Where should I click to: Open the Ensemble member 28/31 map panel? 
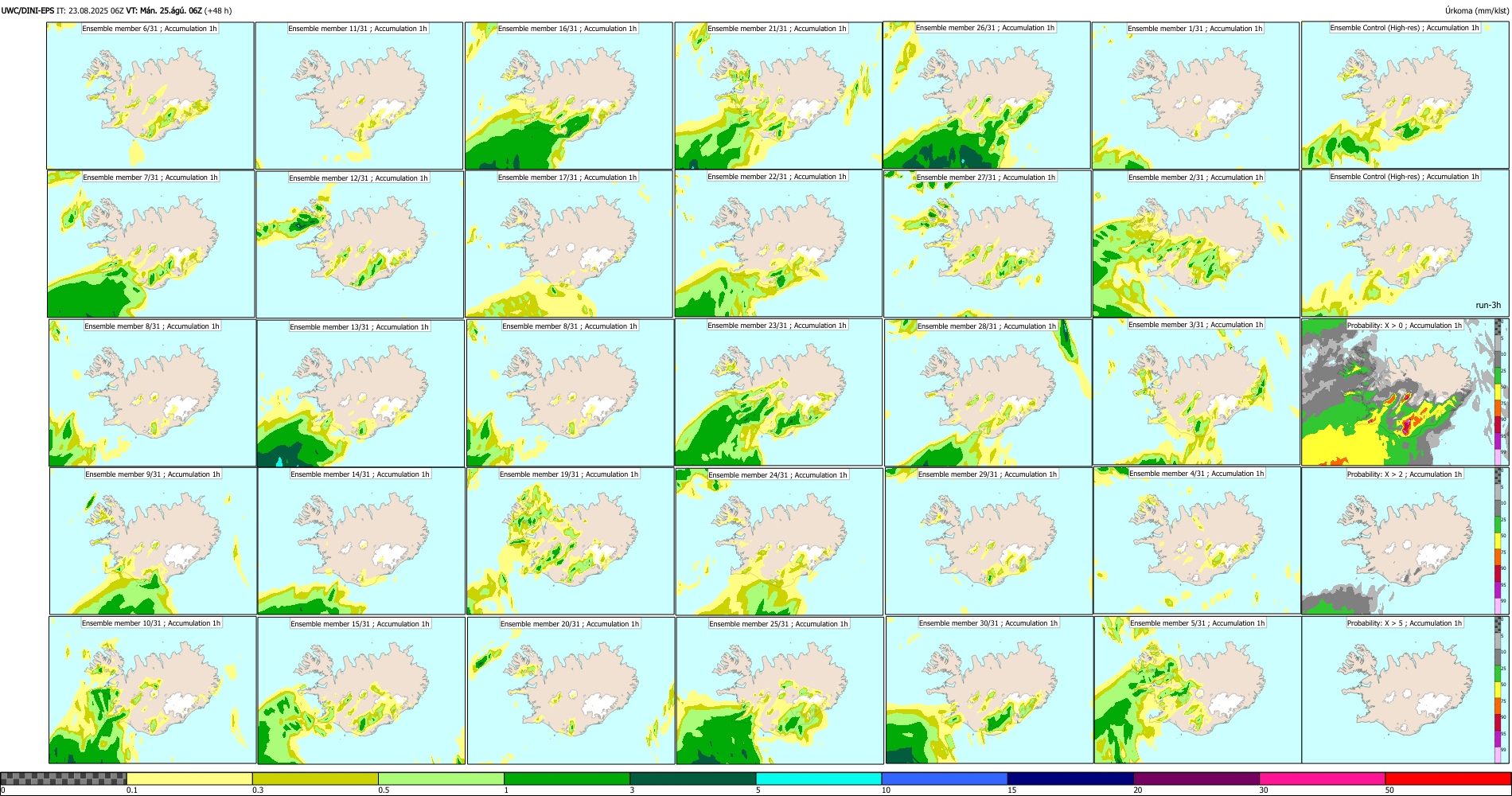988,392
